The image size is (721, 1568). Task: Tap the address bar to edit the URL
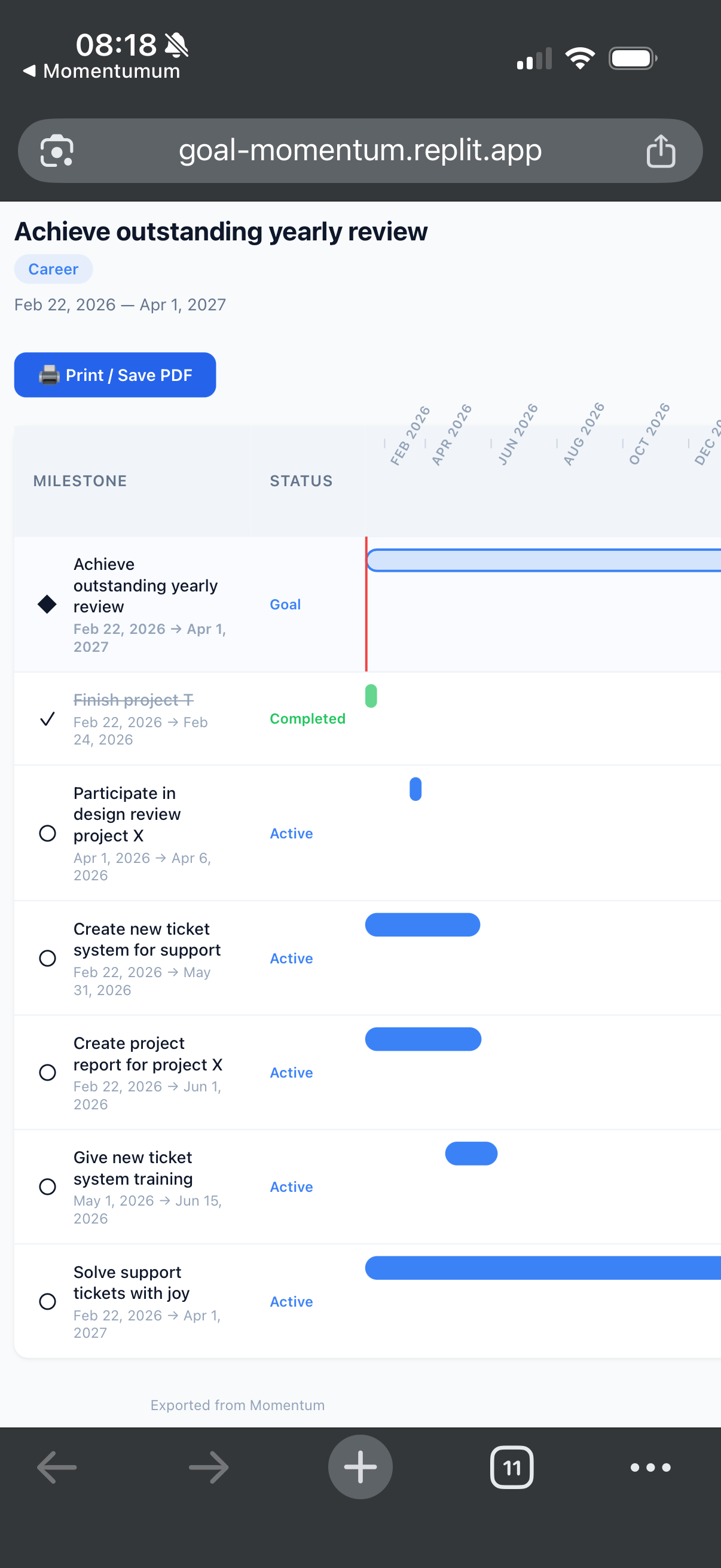coord(360,150)
